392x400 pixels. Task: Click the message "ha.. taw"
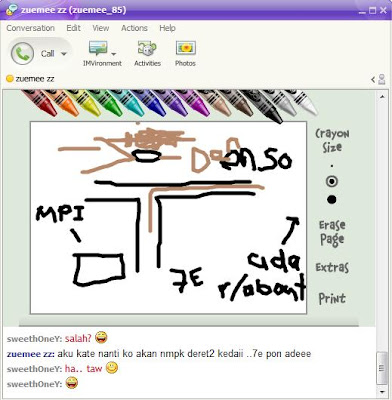(x=83, y=369)
